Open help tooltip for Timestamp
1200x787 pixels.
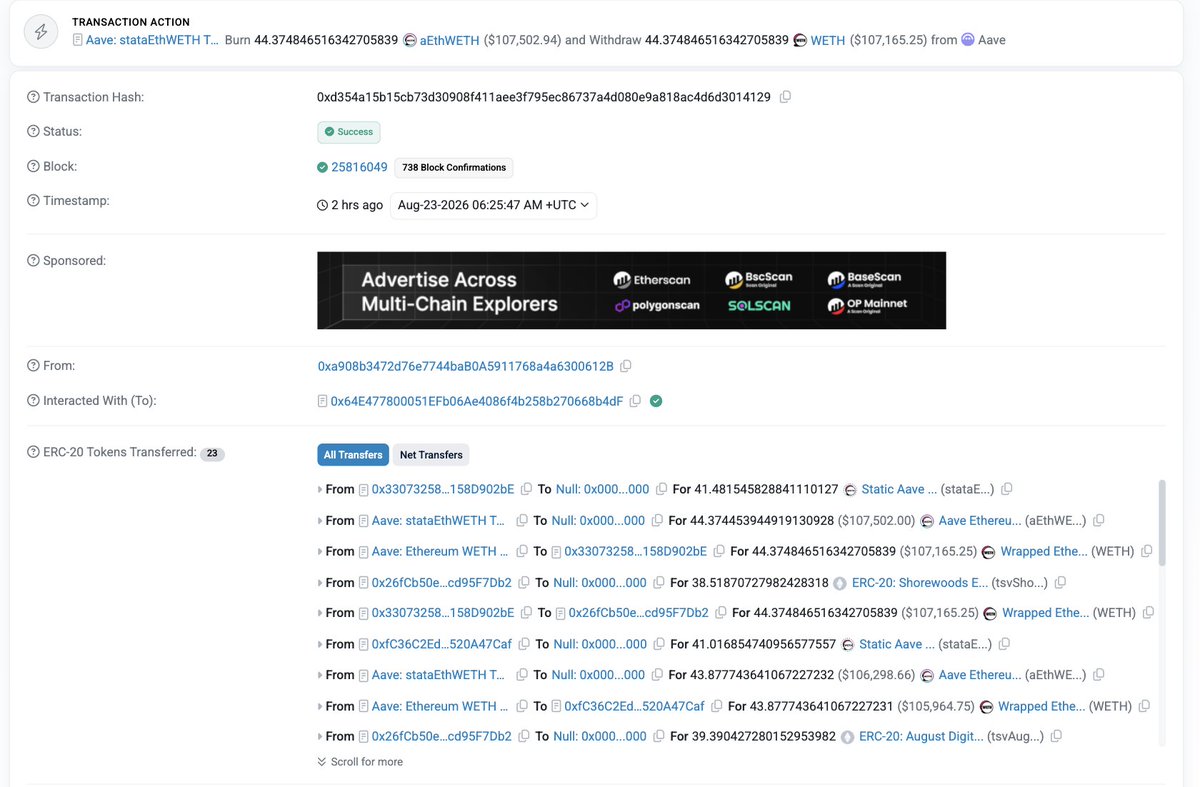[x=33, y=200]
